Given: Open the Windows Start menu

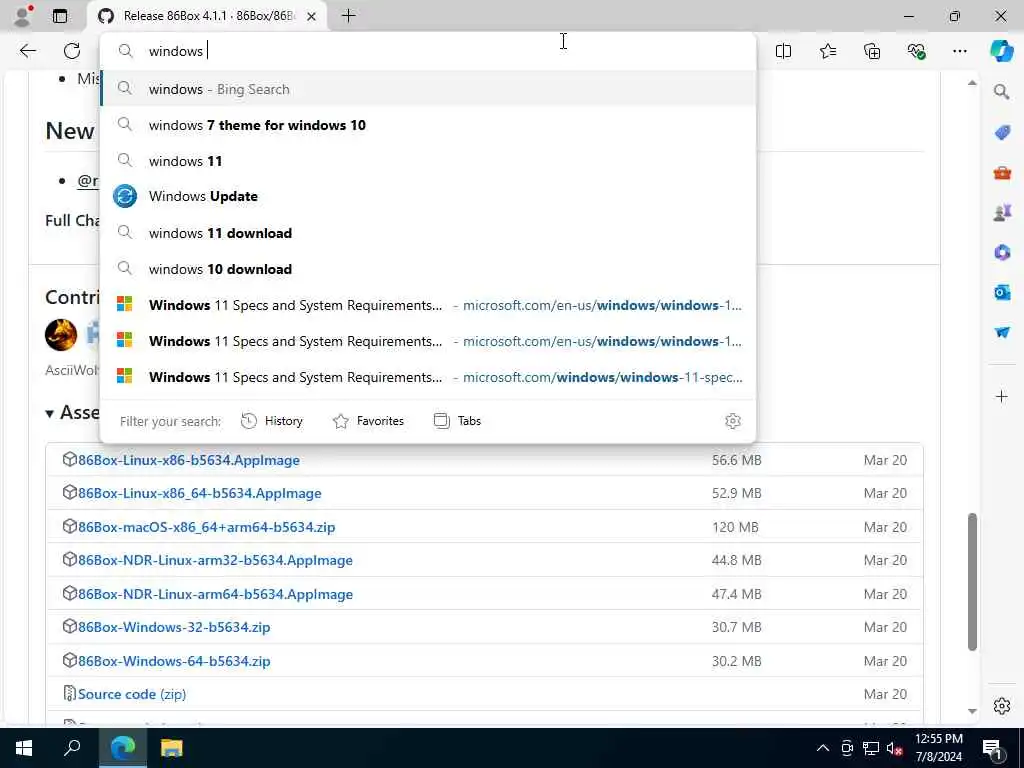Looking at the screenshot, I should pyautogui.click(x=24, y=748).
